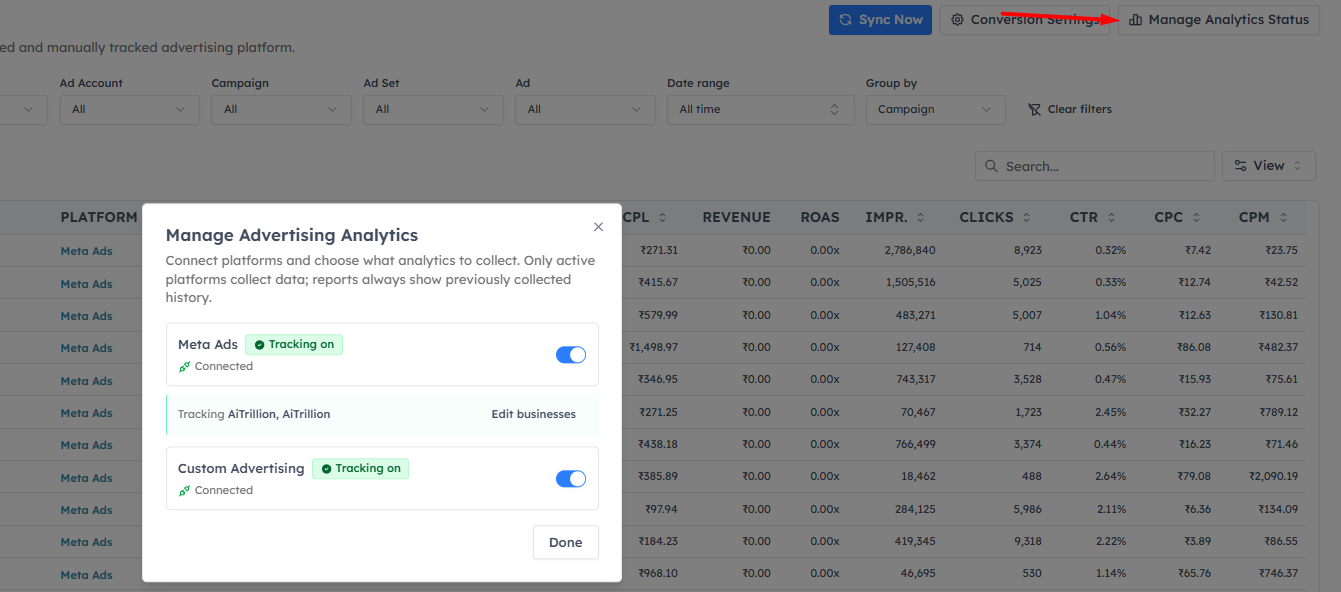The image size is (1341, 592).
Task: Click Manage Advertising Analytics heading
Action: coord(292,236)
